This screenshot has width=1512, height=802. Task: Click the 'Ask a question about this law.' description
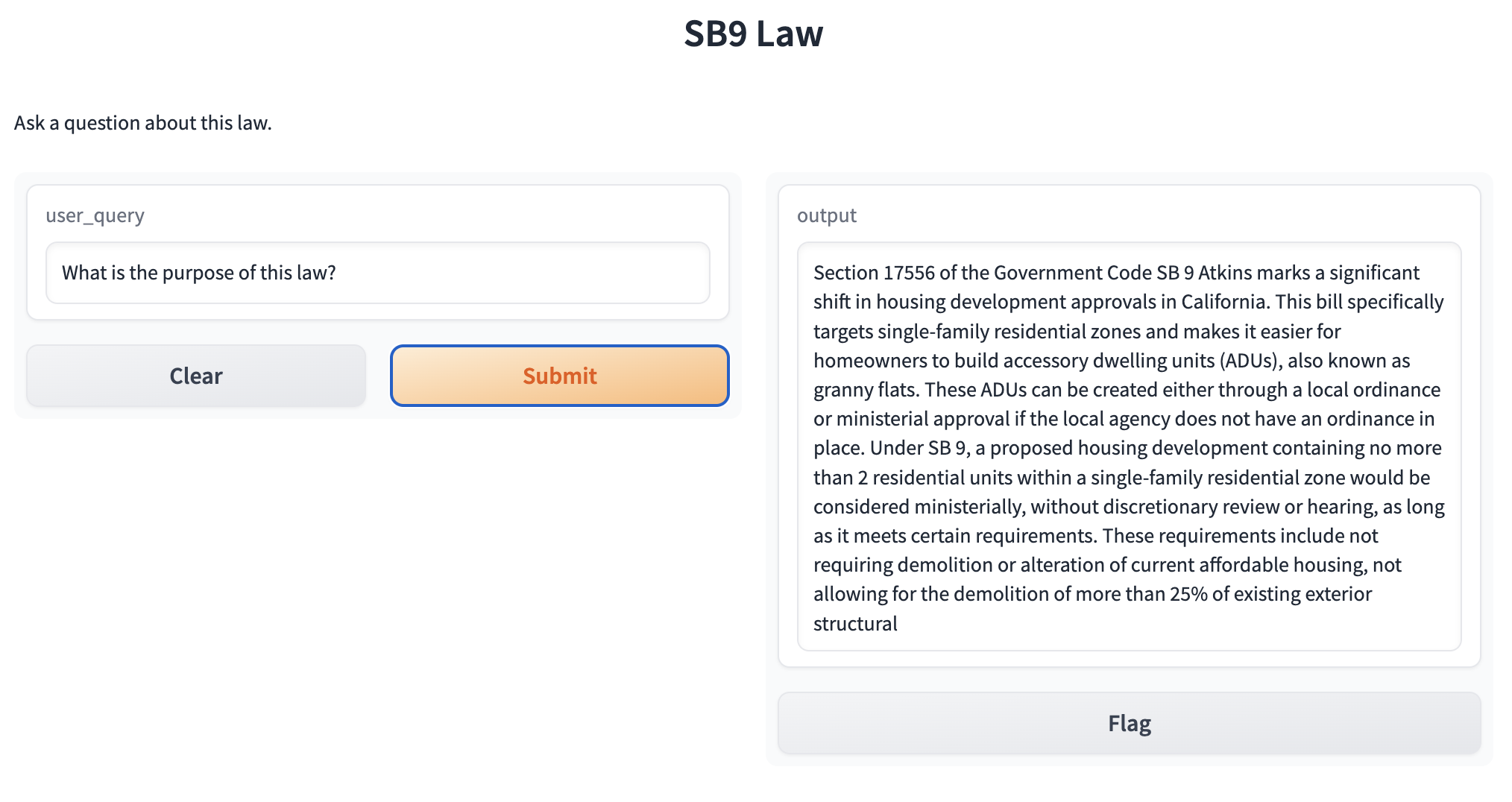click(142, 123)
